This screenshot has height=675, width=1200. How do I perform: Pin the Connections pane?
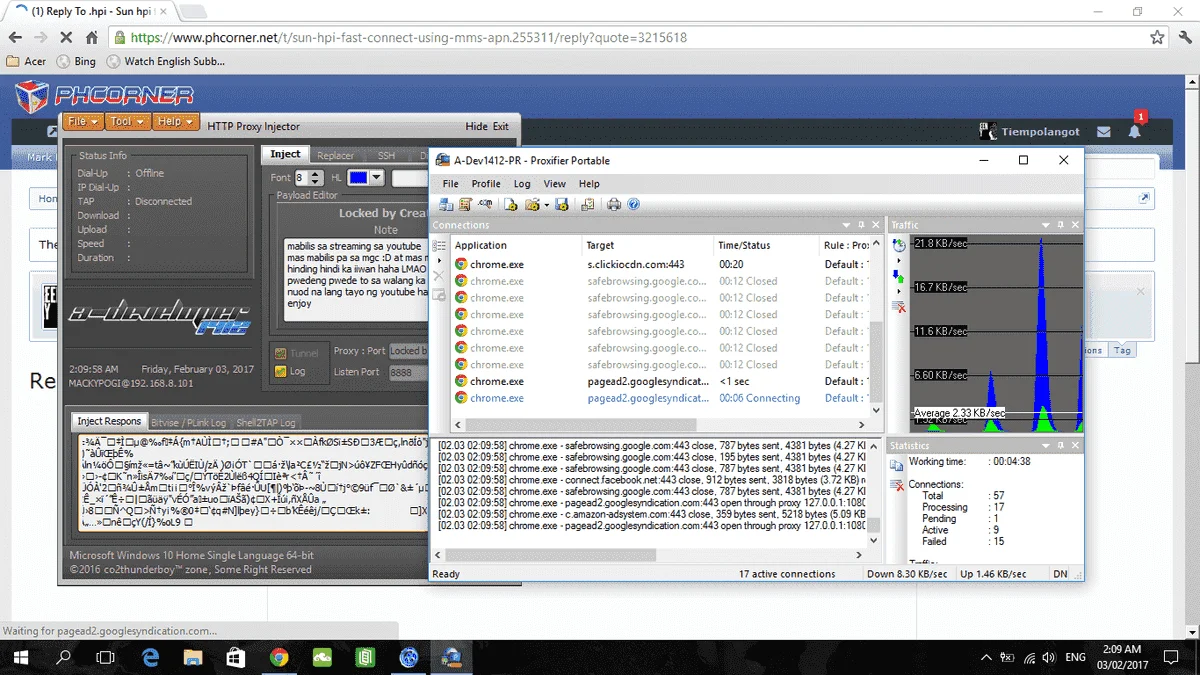pyautogui.click(x=860, y=225)
